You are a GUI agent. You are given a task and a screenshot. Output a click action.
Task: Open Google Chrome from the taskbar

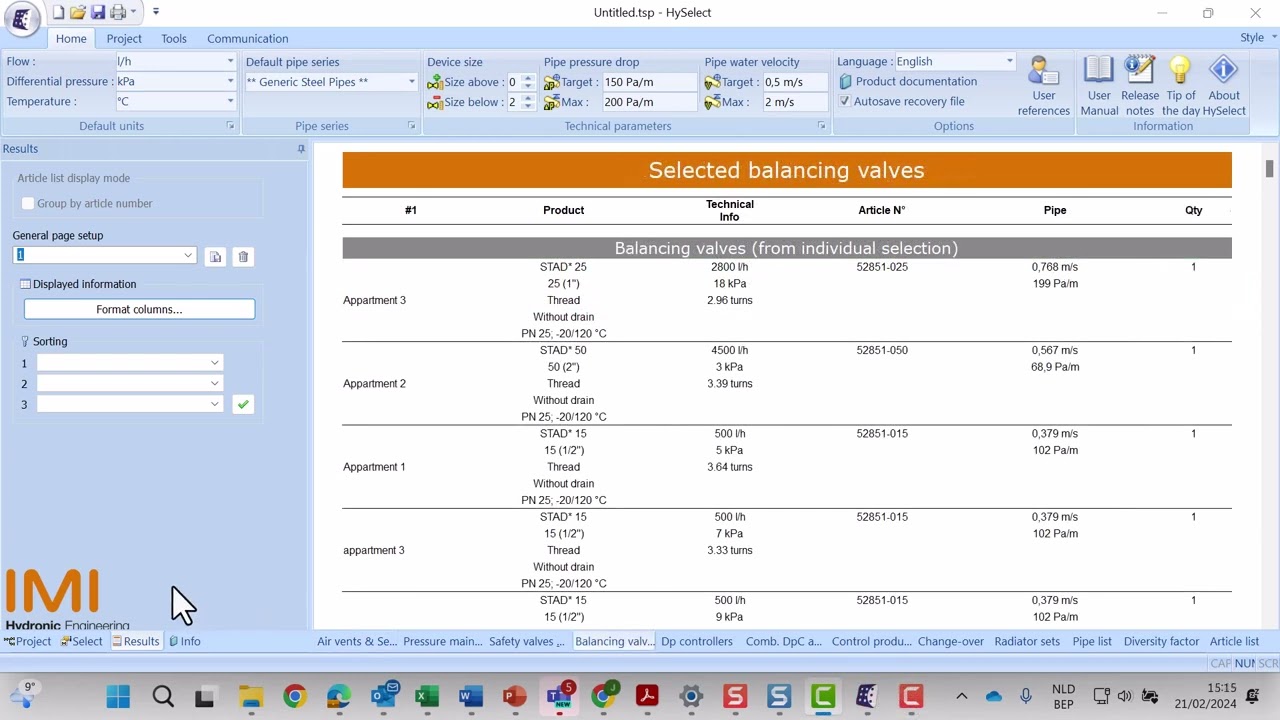(295, 696)
